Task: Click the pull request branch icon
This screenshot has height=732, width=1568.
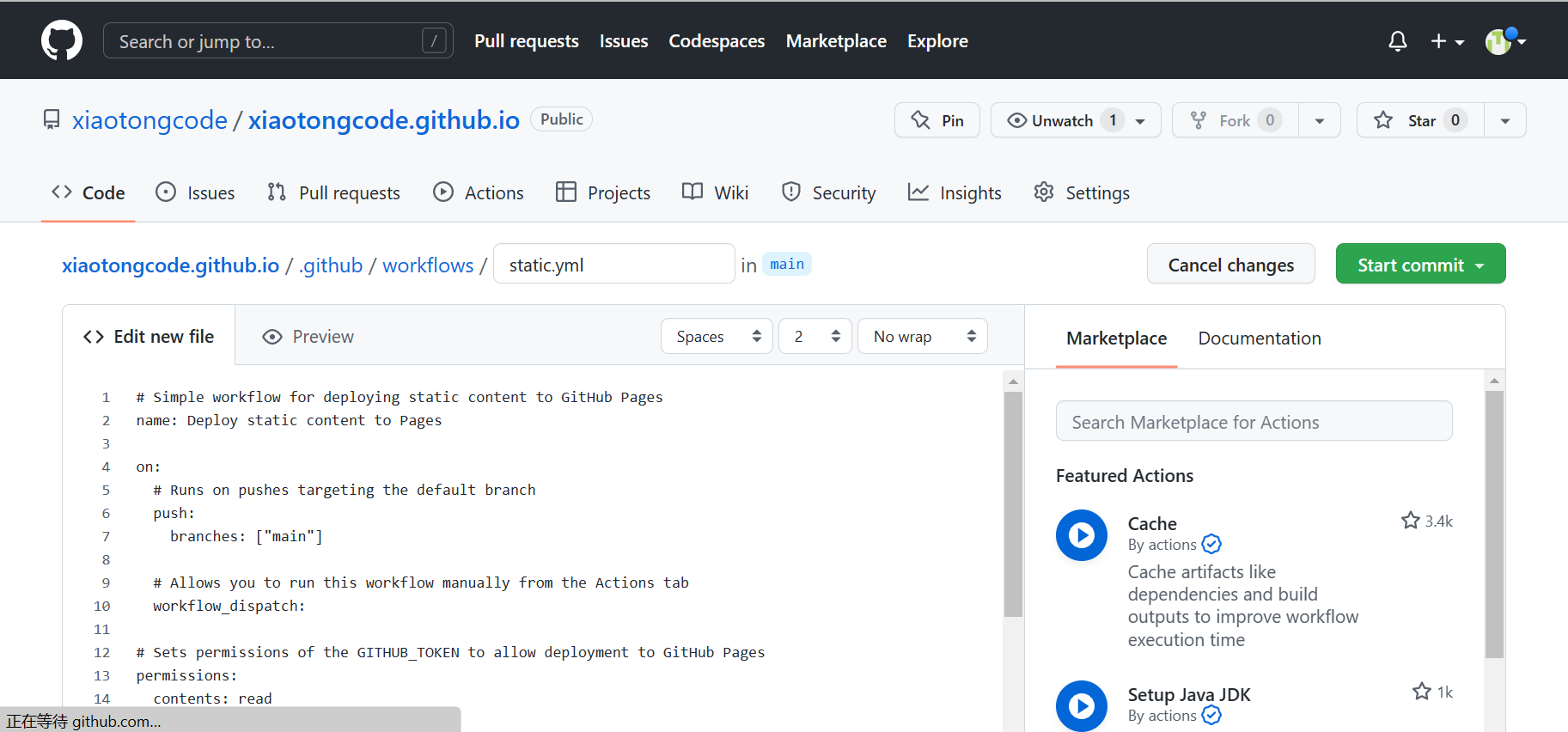Action: tap(277, 192)
